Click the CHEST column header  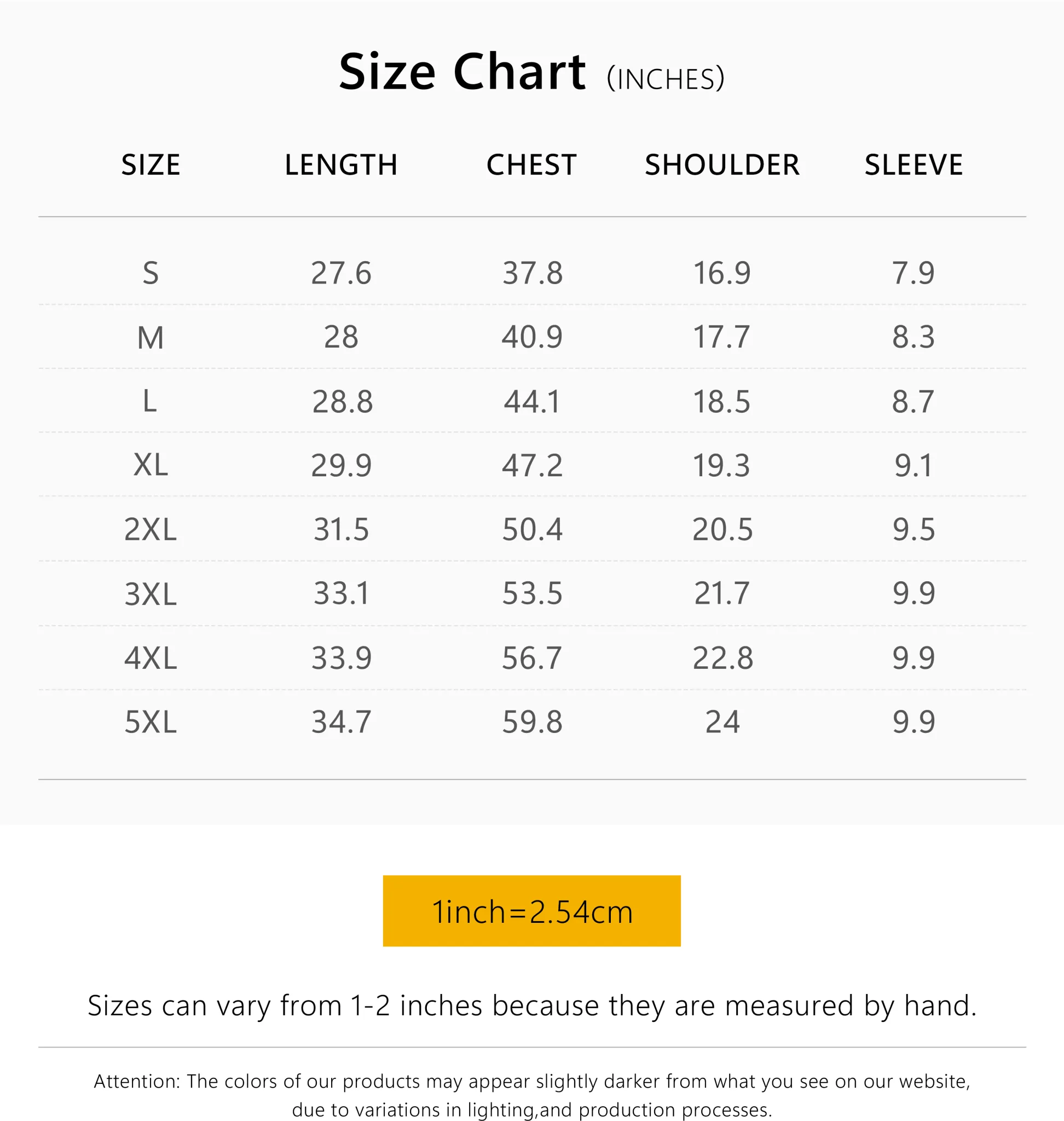click(x=531, y=165)
